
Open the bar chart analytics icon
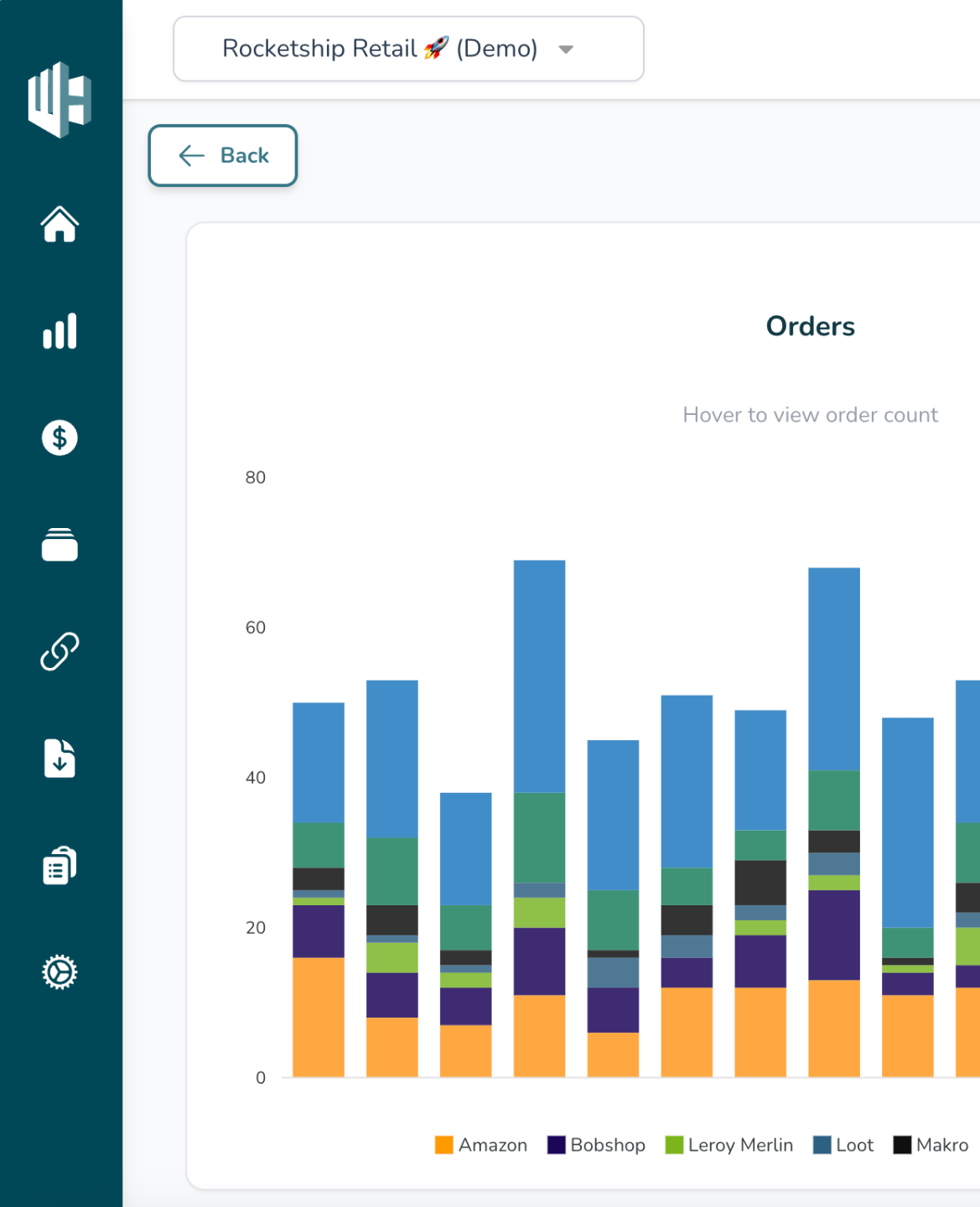60,331
